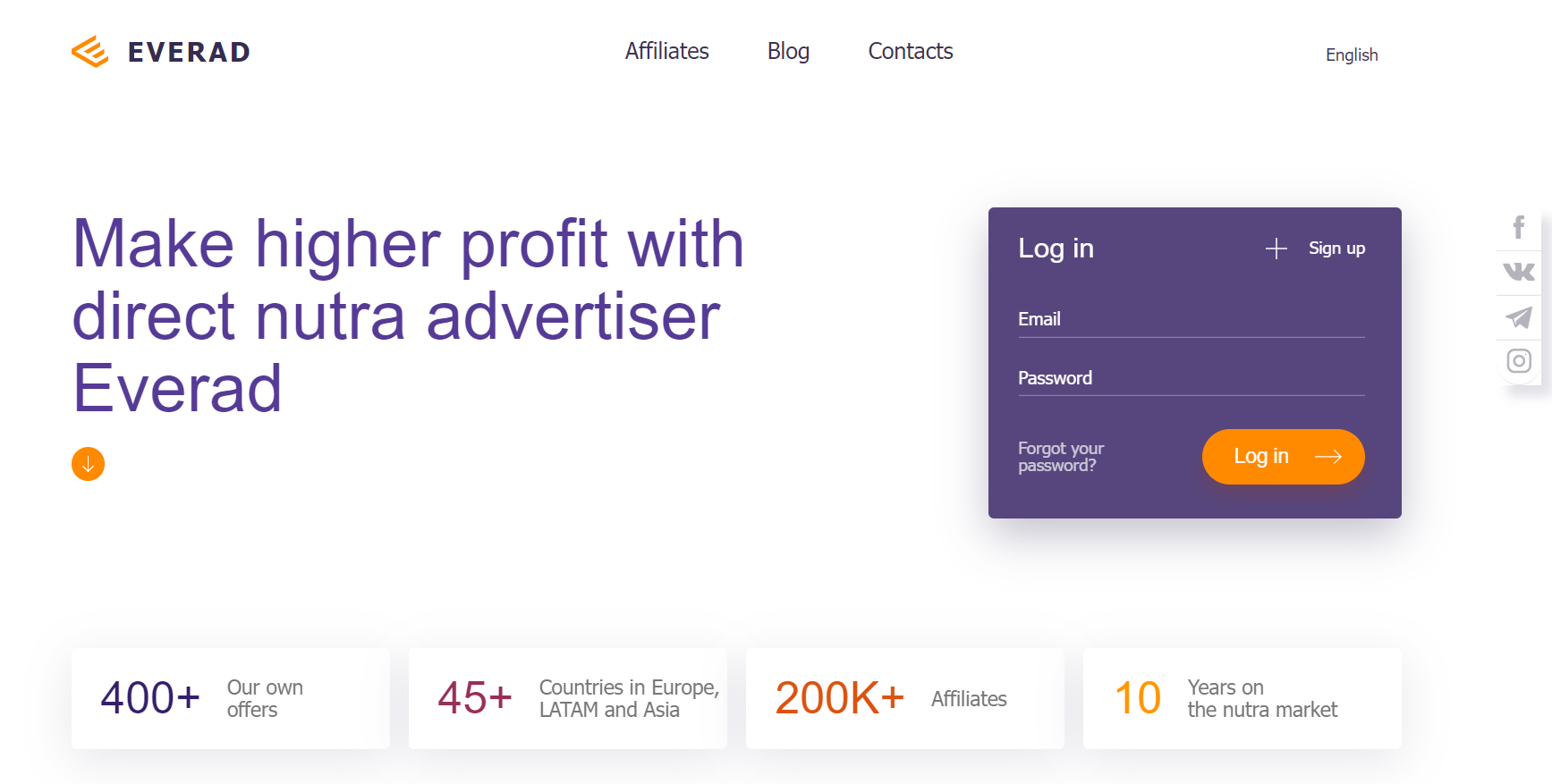Open the VK social link
Image resolution: width=1552 pixels, height=784 pixels.
pyautogui.click(x=1518, y=272)
